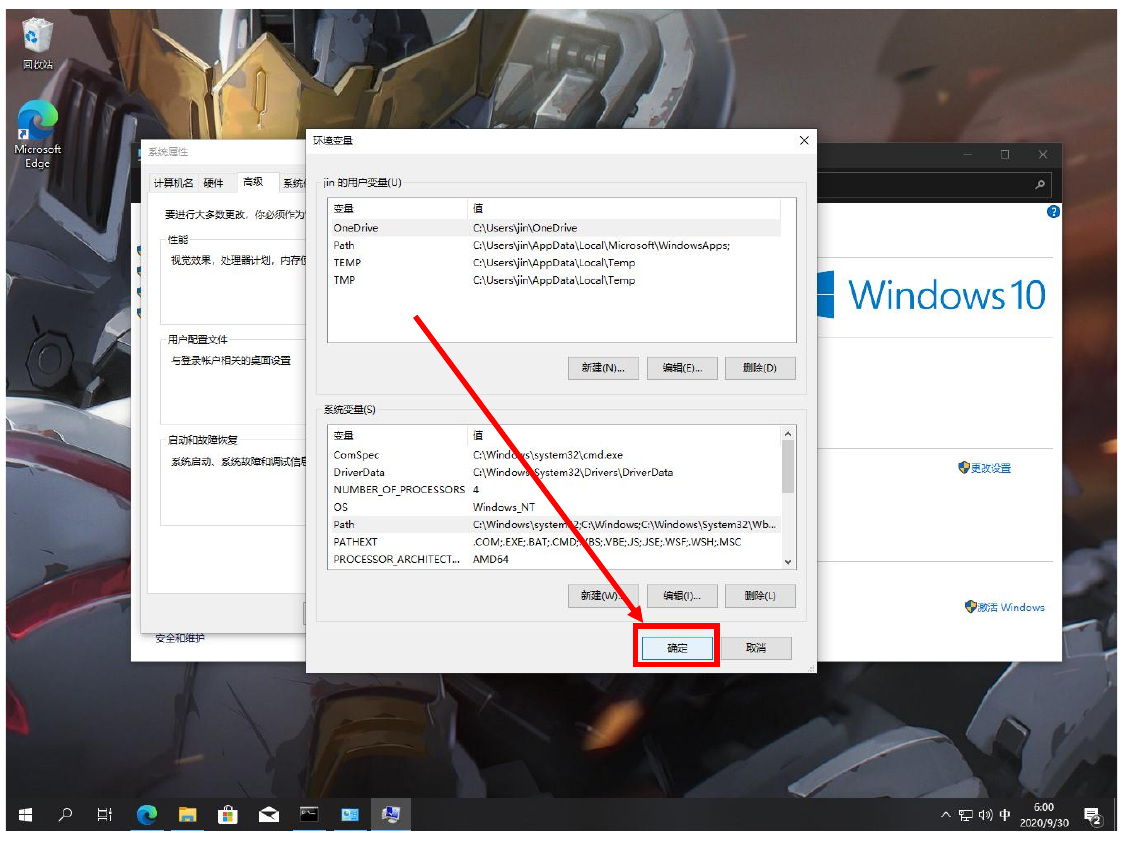Click 编辑(I) for system variables

[x=682, y=596]
